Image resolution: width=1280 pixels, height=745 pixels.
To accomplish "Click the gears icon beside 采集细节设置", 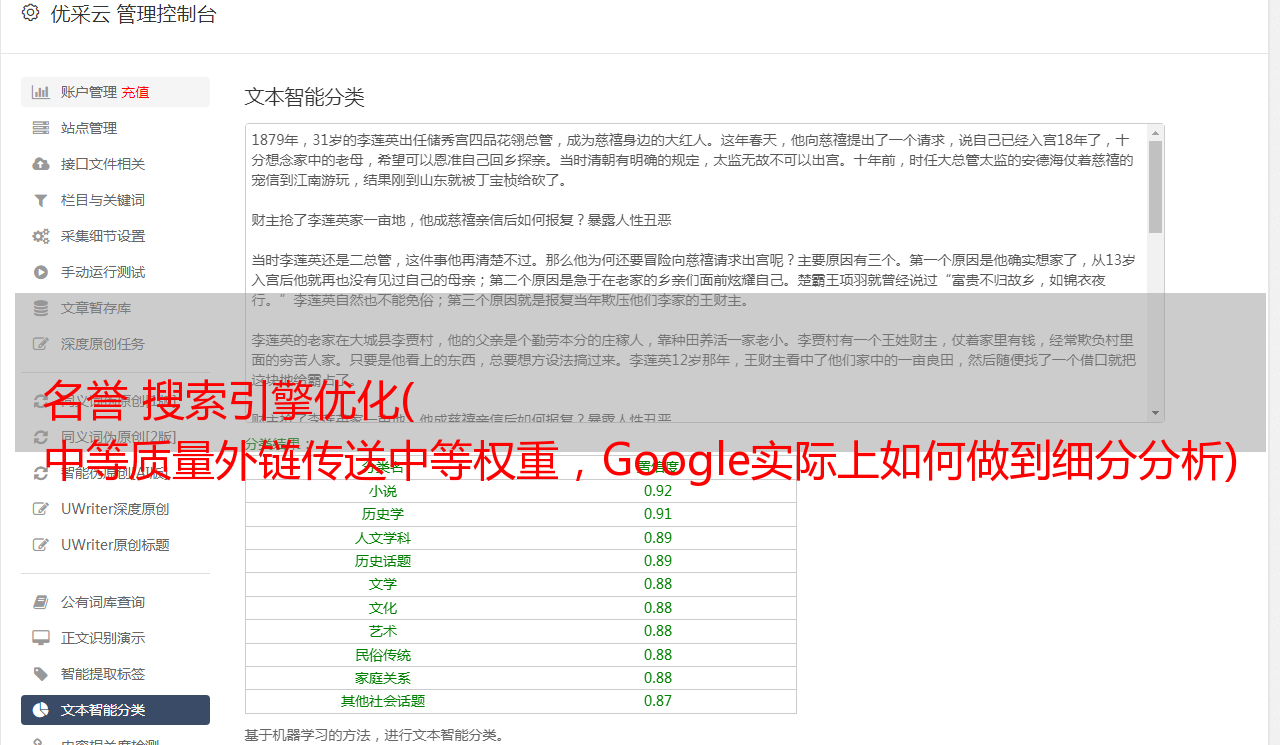I will click(41, 236).
